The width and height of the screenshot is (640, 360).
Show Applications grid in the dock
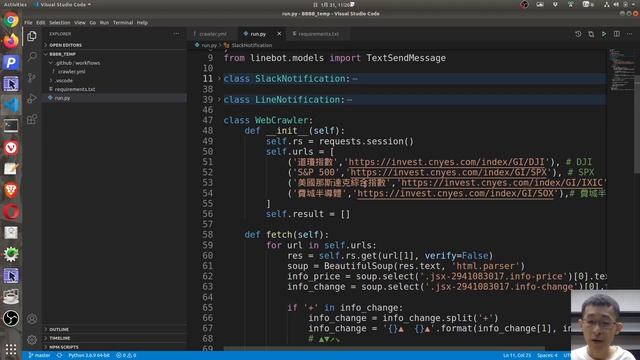click(x=11, y=349)
